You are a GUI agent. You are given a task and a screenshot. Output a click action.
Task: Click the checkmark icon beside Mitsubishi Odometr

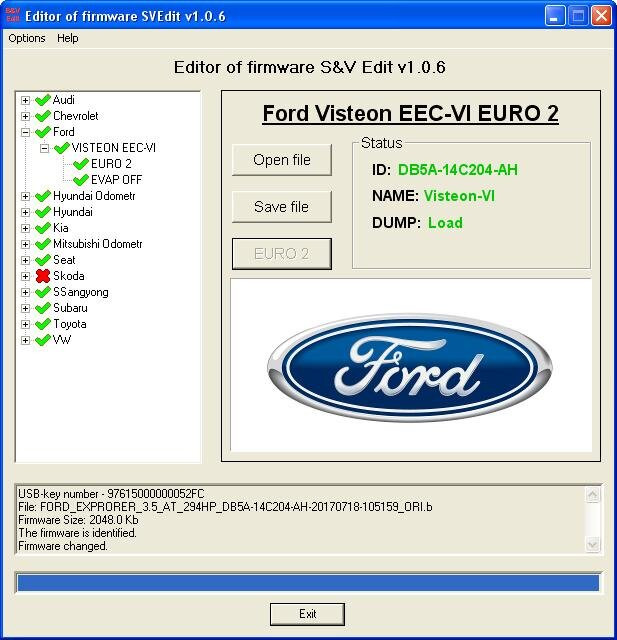42,244
